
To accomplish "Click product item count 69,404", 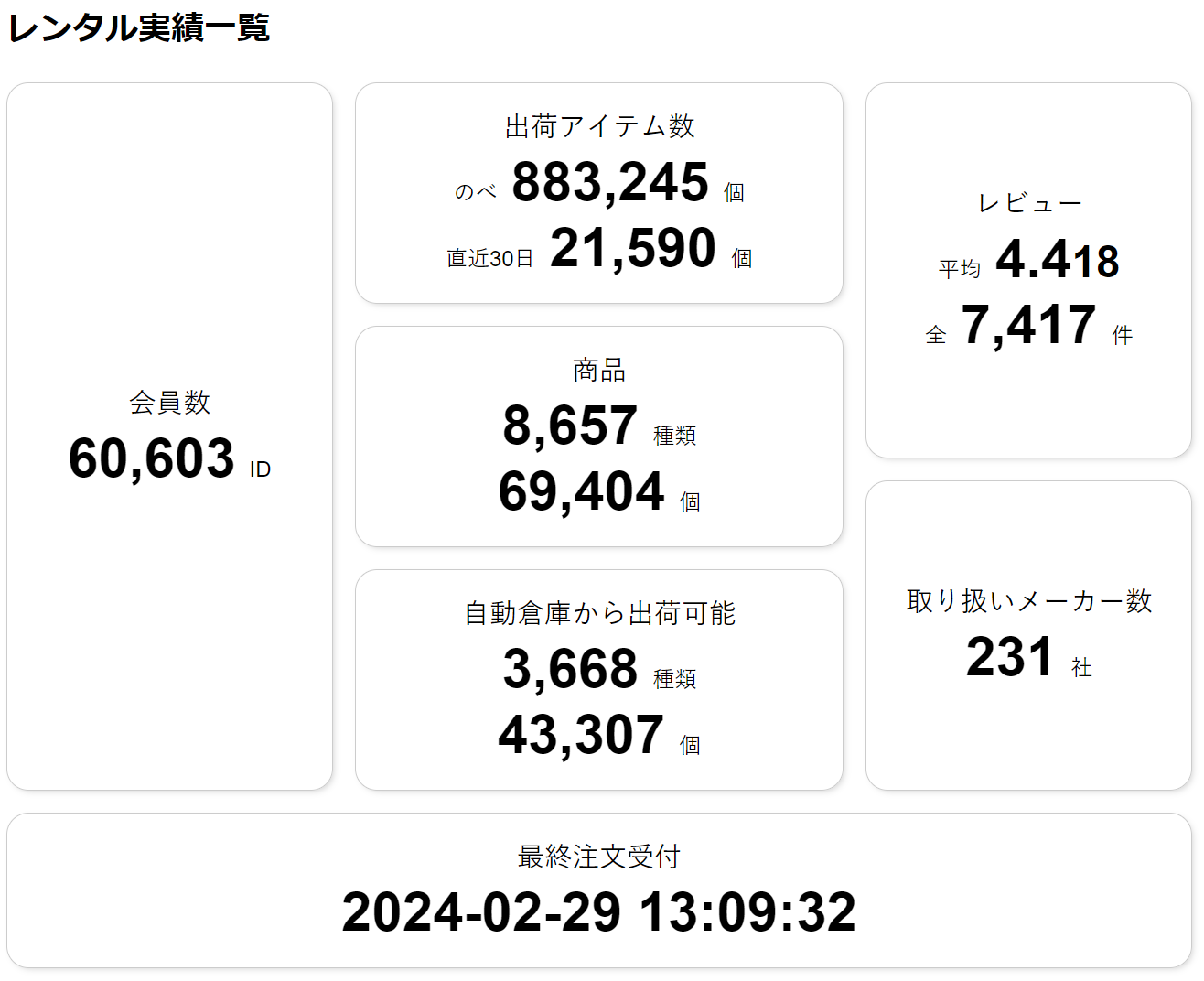I will [x=582, y=491].
